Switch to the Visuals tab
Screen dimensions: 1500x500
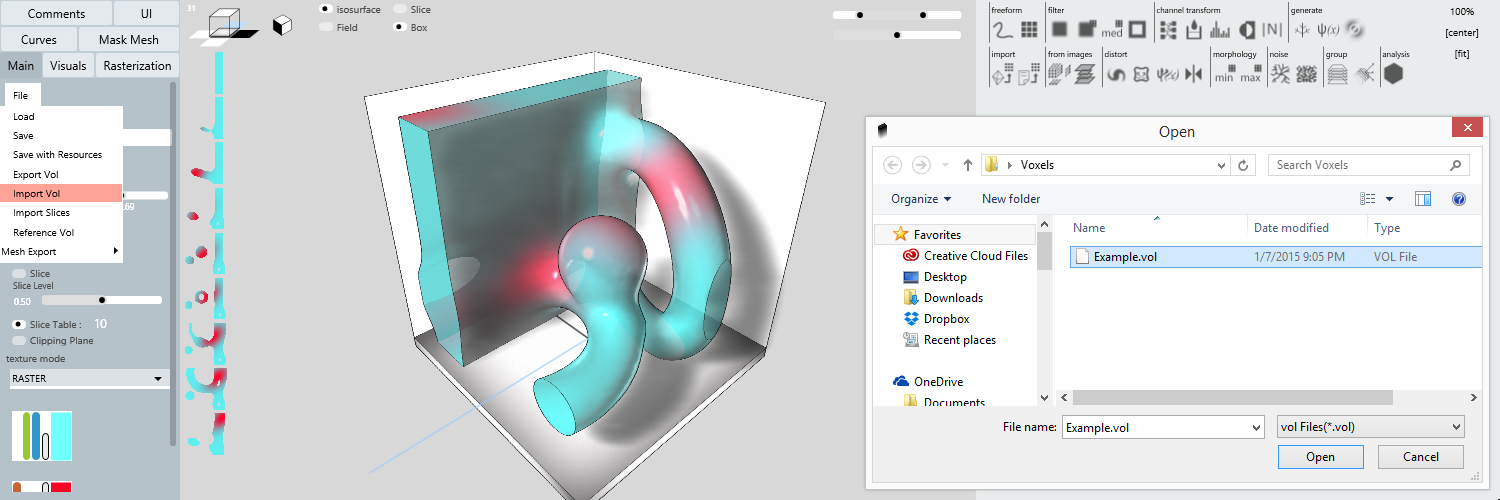pos(68,66)
